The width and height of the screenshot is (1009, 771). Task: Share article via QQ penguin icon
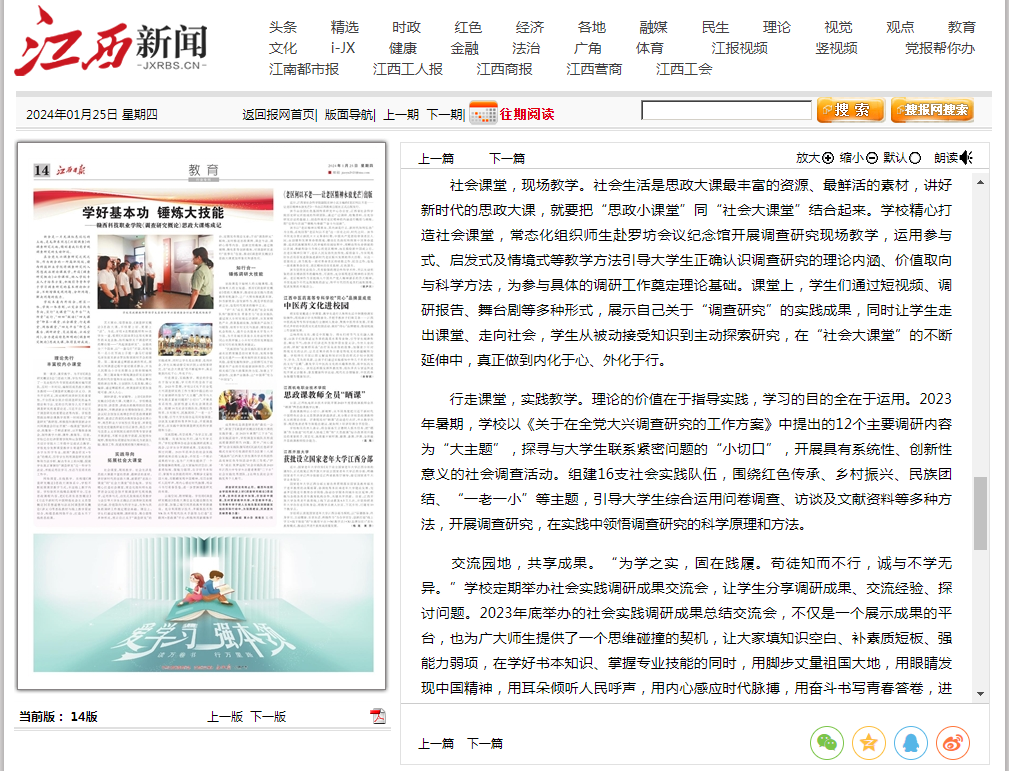point(910,742)
